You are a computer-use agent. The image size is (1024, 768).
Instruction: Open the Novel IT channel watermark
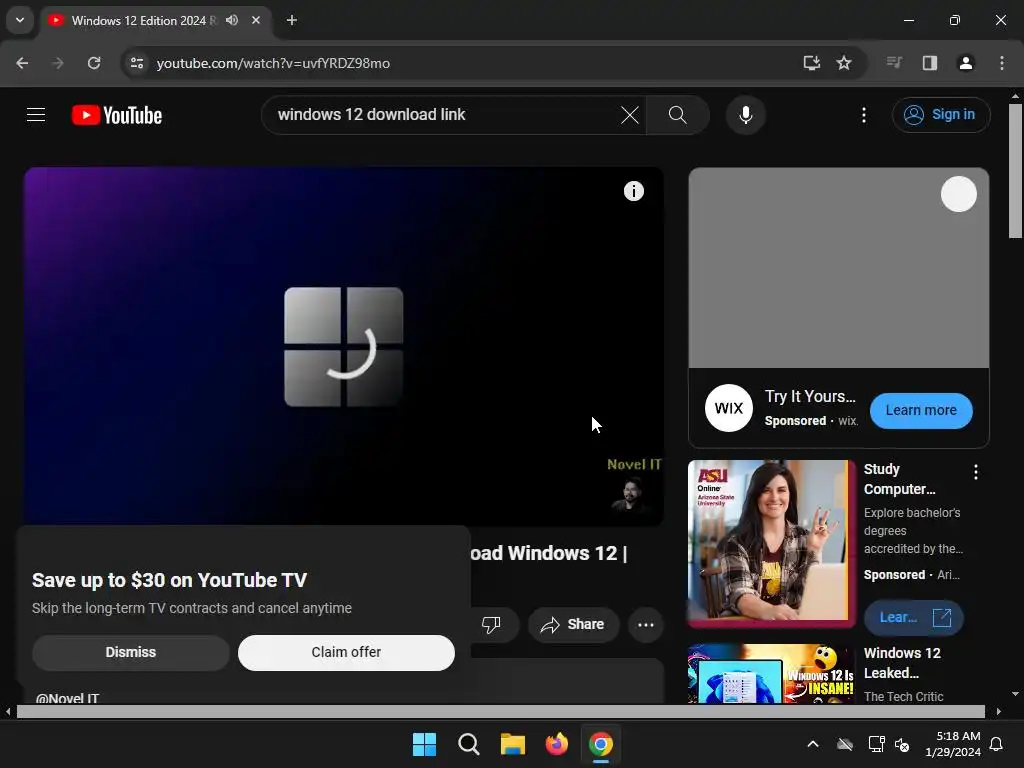pyautogui.click(x=633, y=486)
